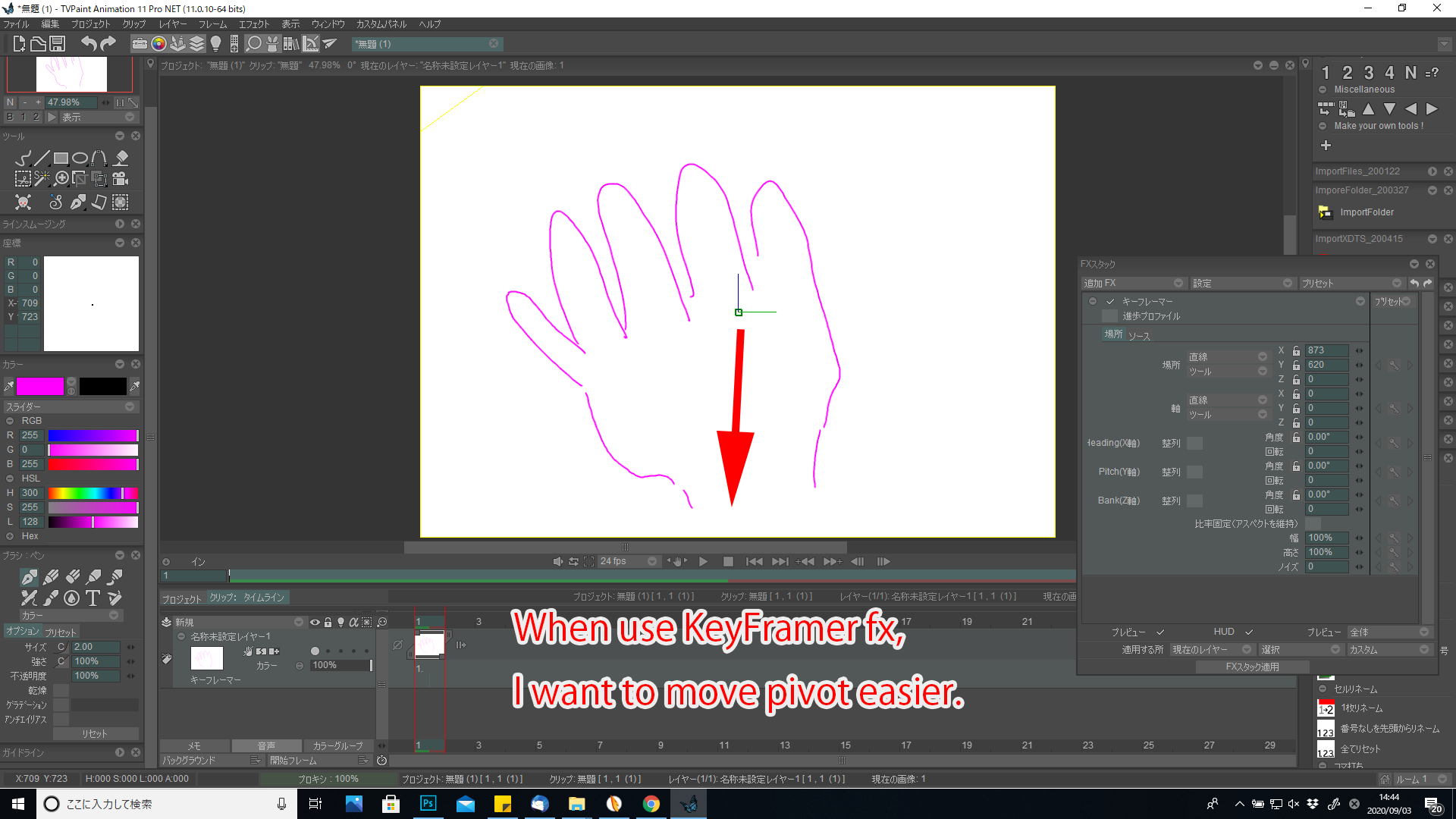Select the magic wand selection tool
The image size is (1456, 819).
tap(42, 179)
